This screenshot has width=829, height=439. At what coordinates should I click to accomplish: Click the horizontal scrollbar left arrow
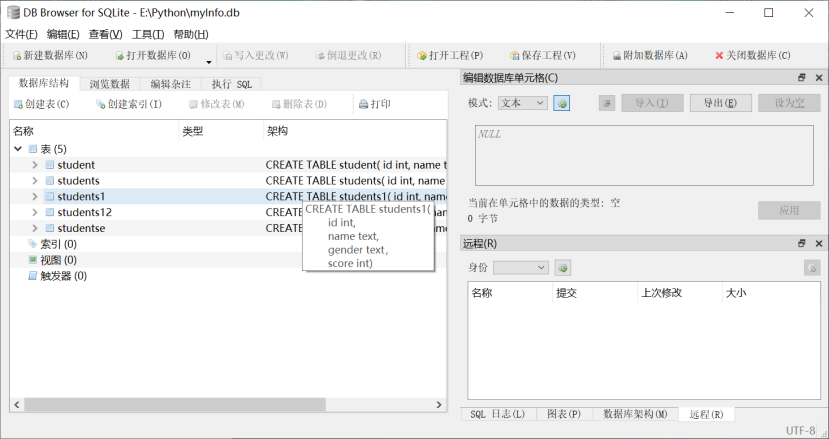(16, 405)
